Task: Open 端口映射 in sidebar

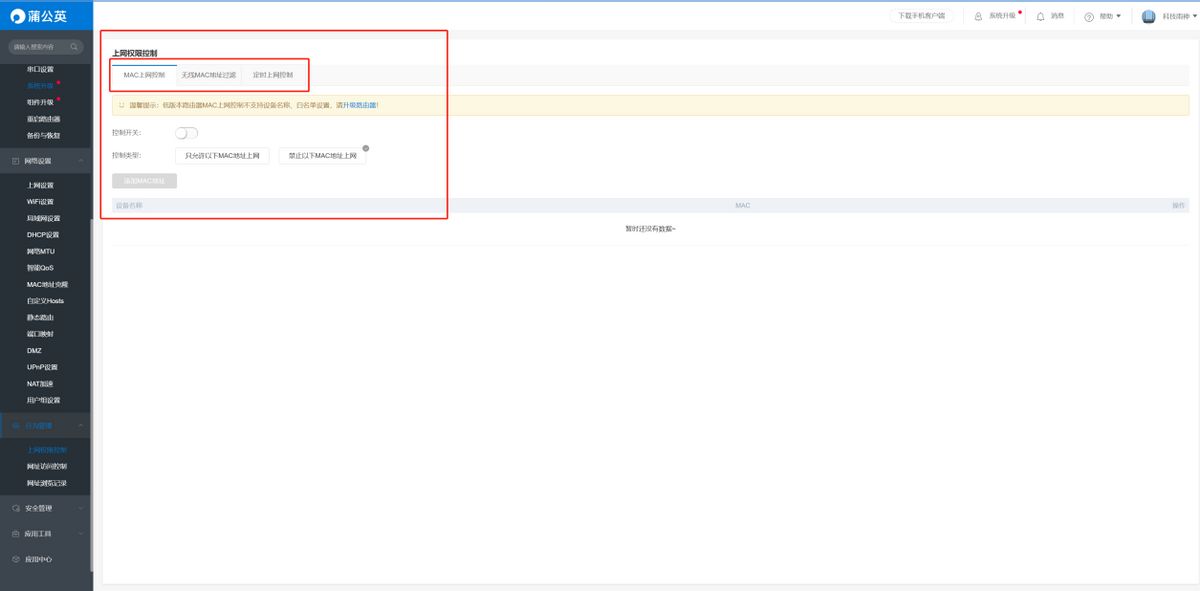Action: point(41,334)
